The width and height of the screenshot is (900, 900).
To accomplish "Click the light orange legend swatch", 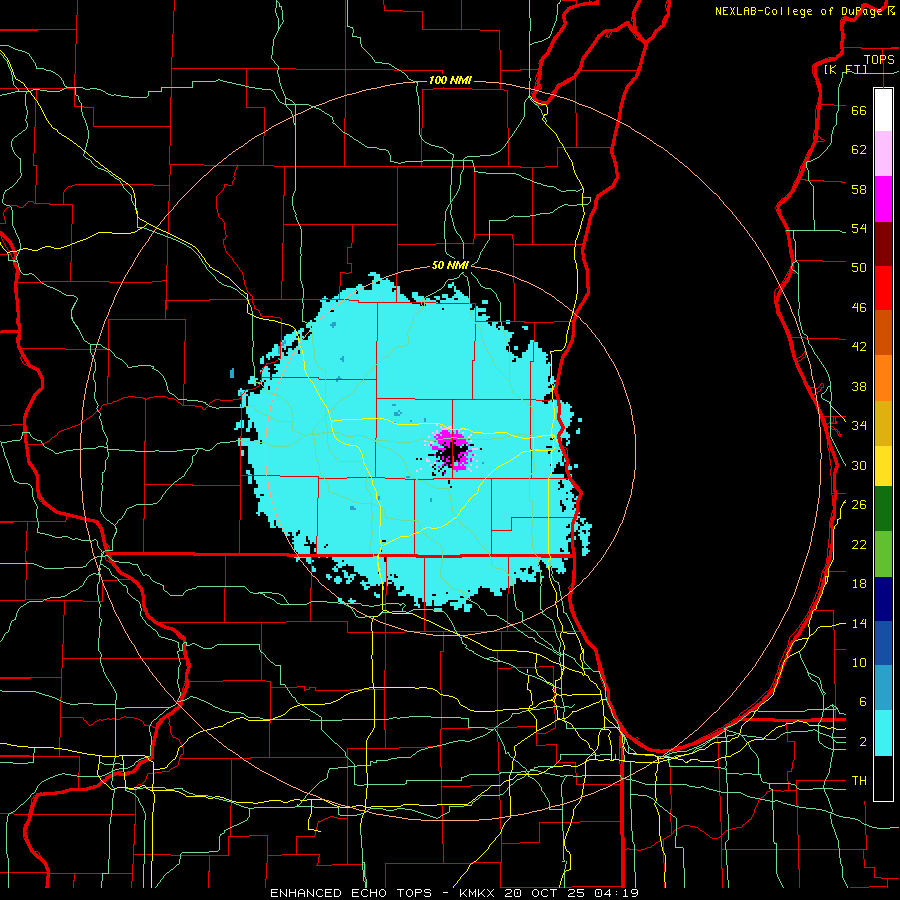I will pyautogui.click(x=883, y=378).
